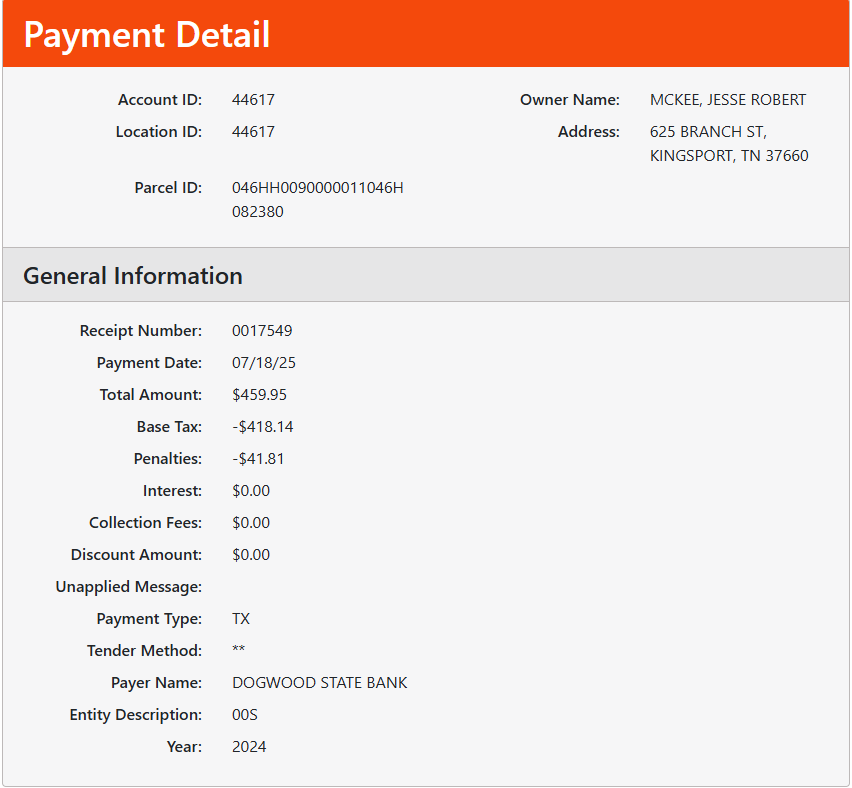
Task: Select the Parcel ID number text
Action: point(317,188)
